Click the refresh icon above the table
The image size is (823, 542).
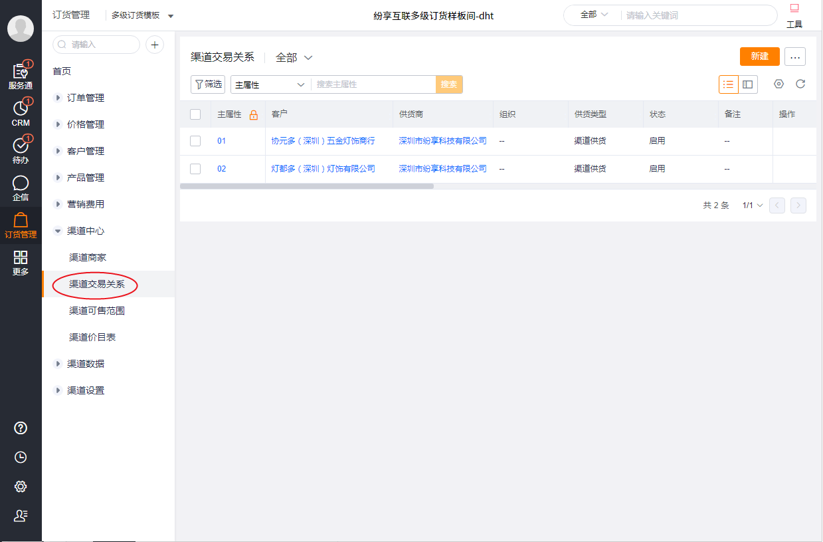click(x=800, y=84)
